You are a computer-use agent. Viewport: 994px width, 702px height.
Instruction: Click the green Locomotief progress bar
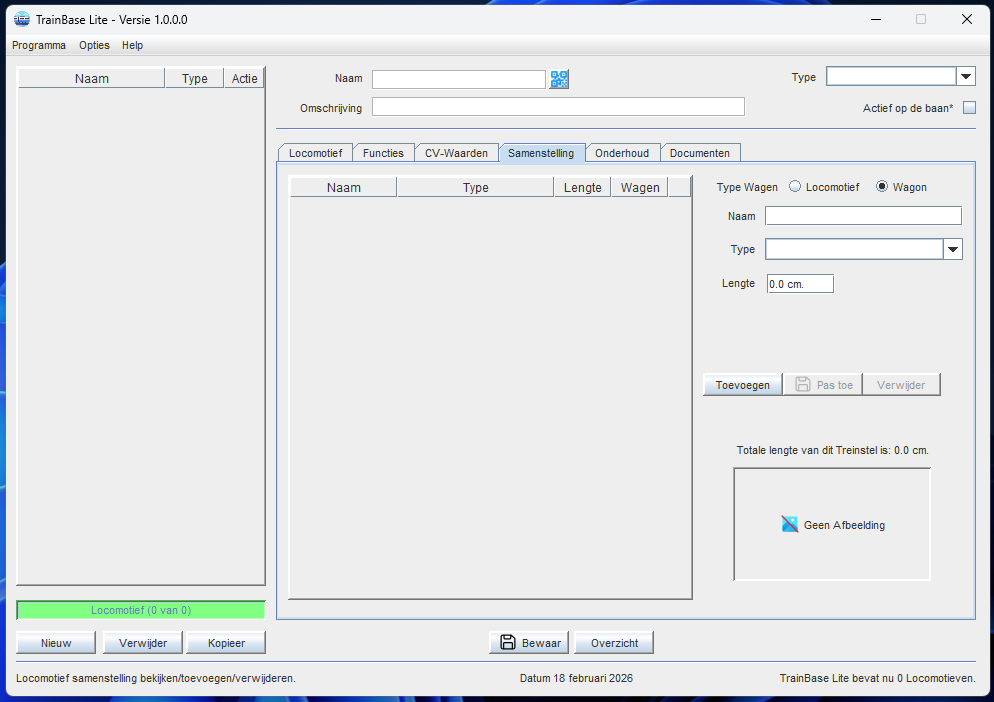(x=141, y=610)
